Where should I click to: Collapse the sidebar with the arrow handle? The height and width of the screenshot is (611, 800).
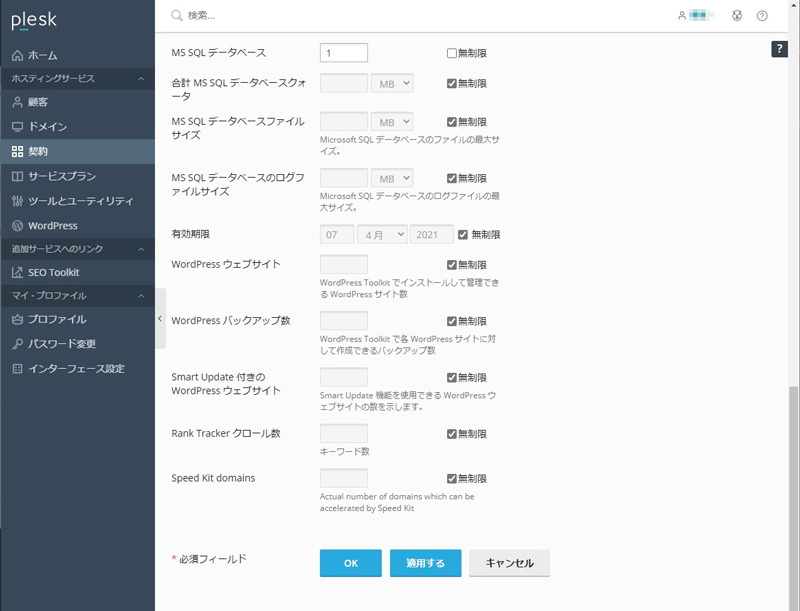coord(160,319)
